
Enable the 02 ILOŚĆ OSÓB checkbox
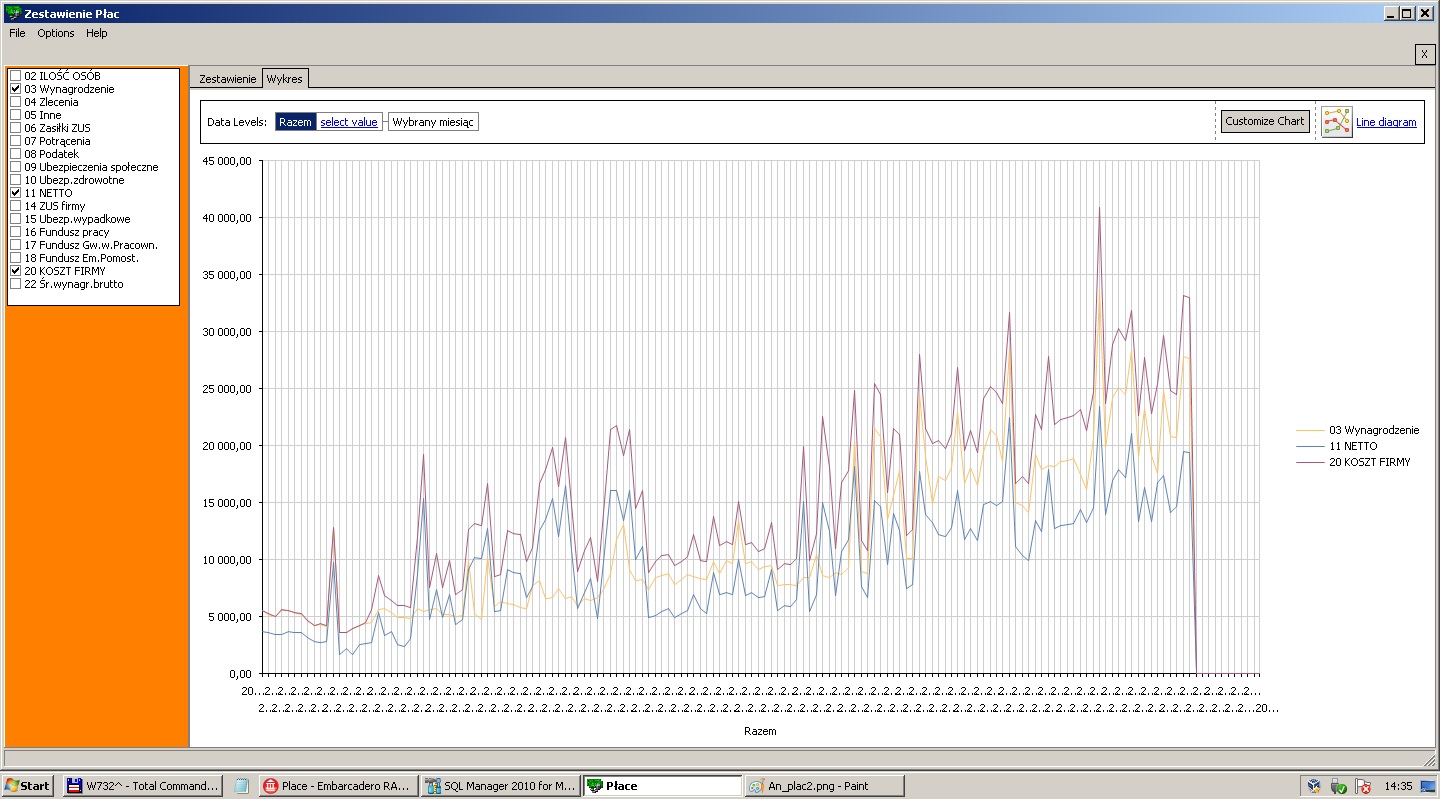click(x=16, y=76)
